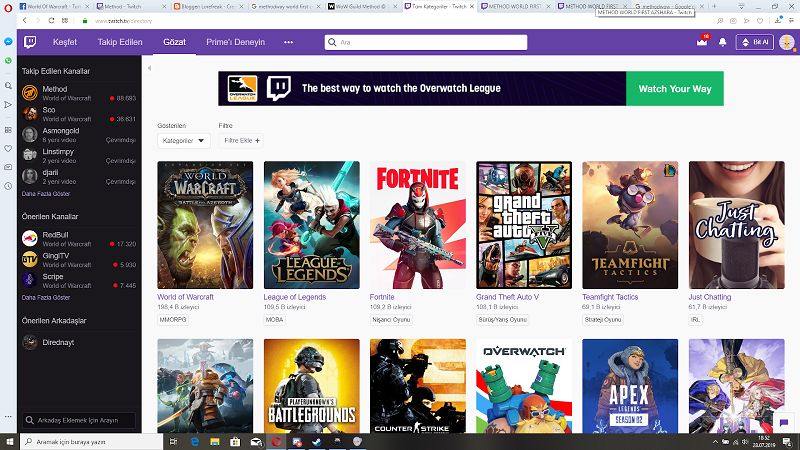Open the Prime loot crown icon
This screenshot has height=450, width=800.
click(x=702, y=42)
